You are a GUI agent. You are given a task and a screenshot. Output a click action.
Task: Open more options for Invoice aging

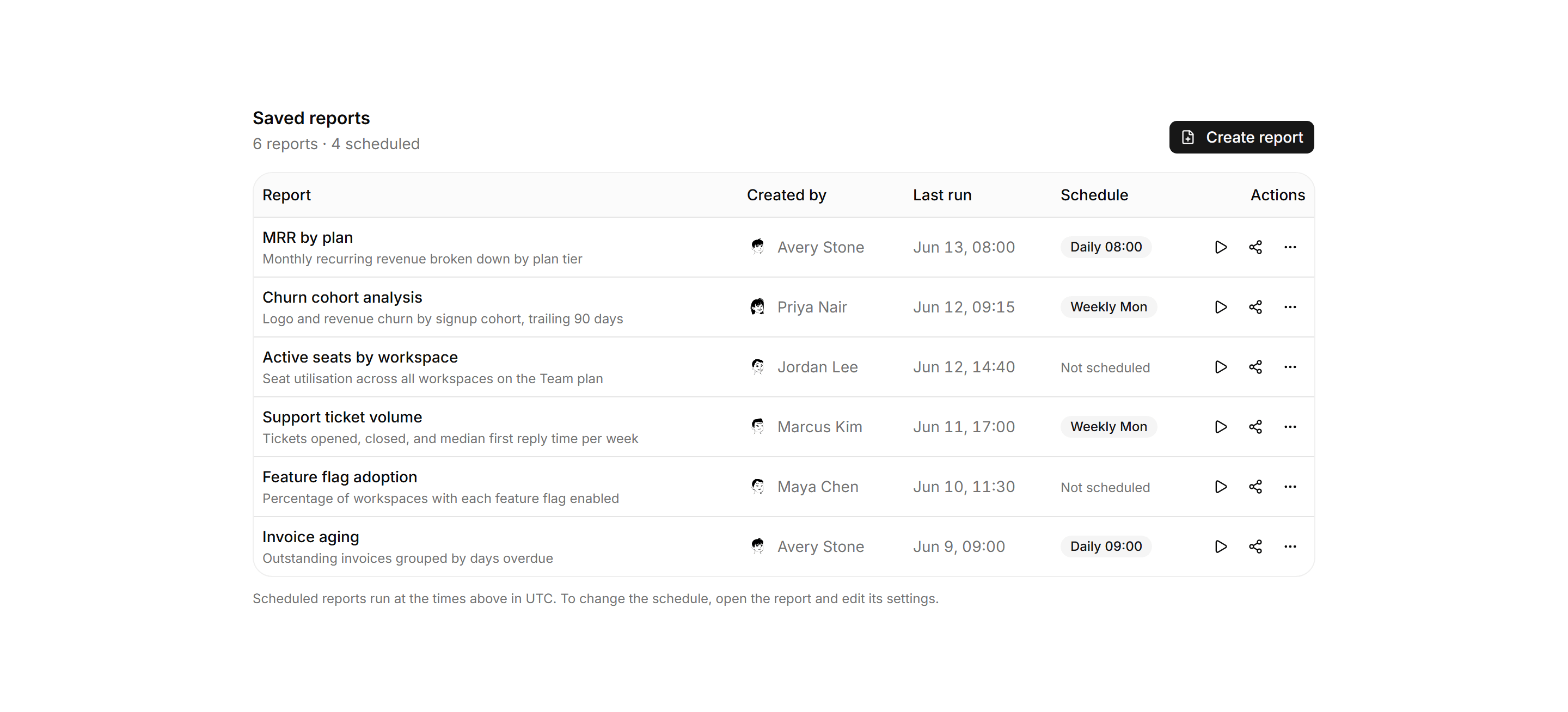[1290, 547]
